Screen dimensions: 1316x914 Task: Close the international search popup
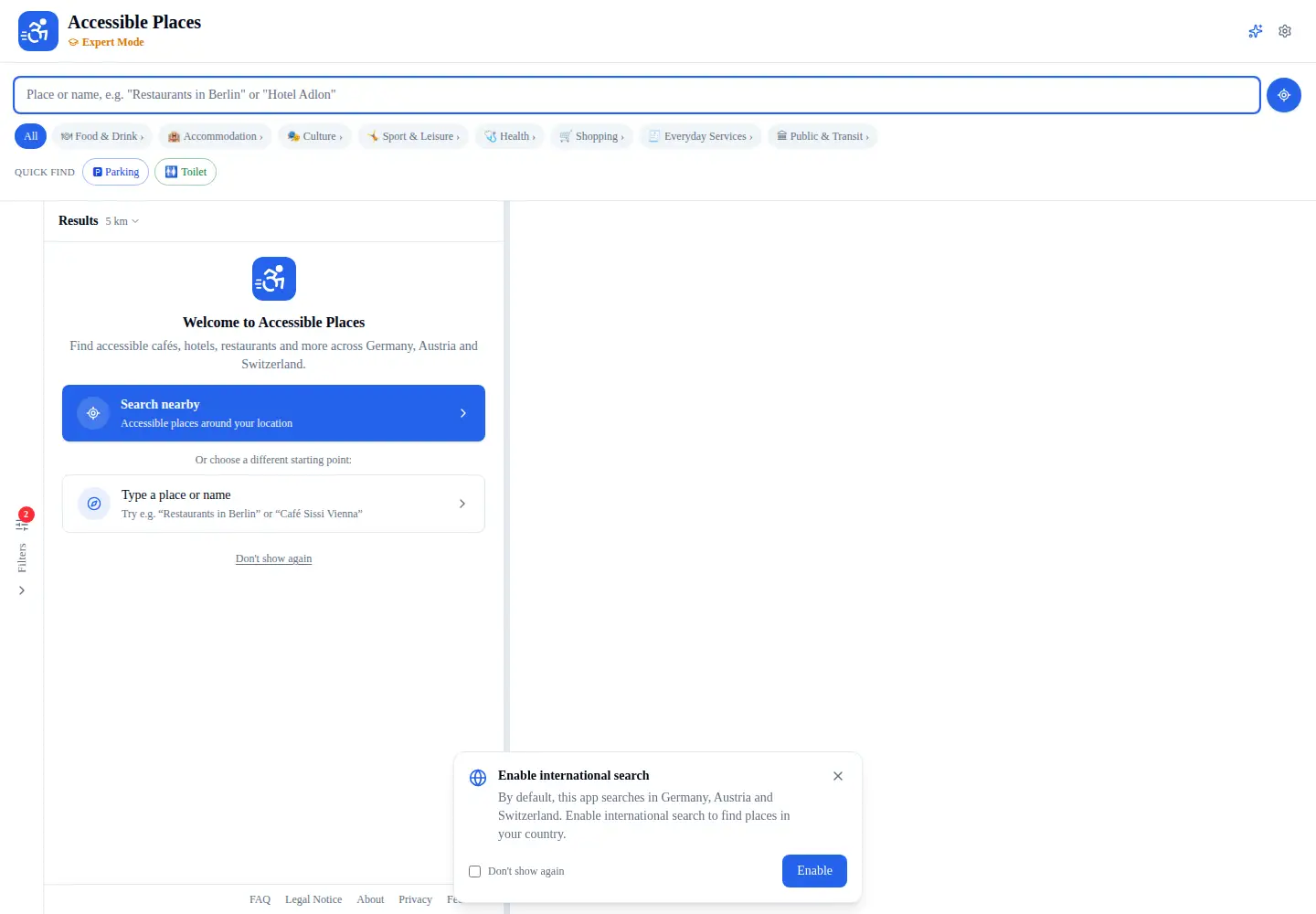[838, 776]
